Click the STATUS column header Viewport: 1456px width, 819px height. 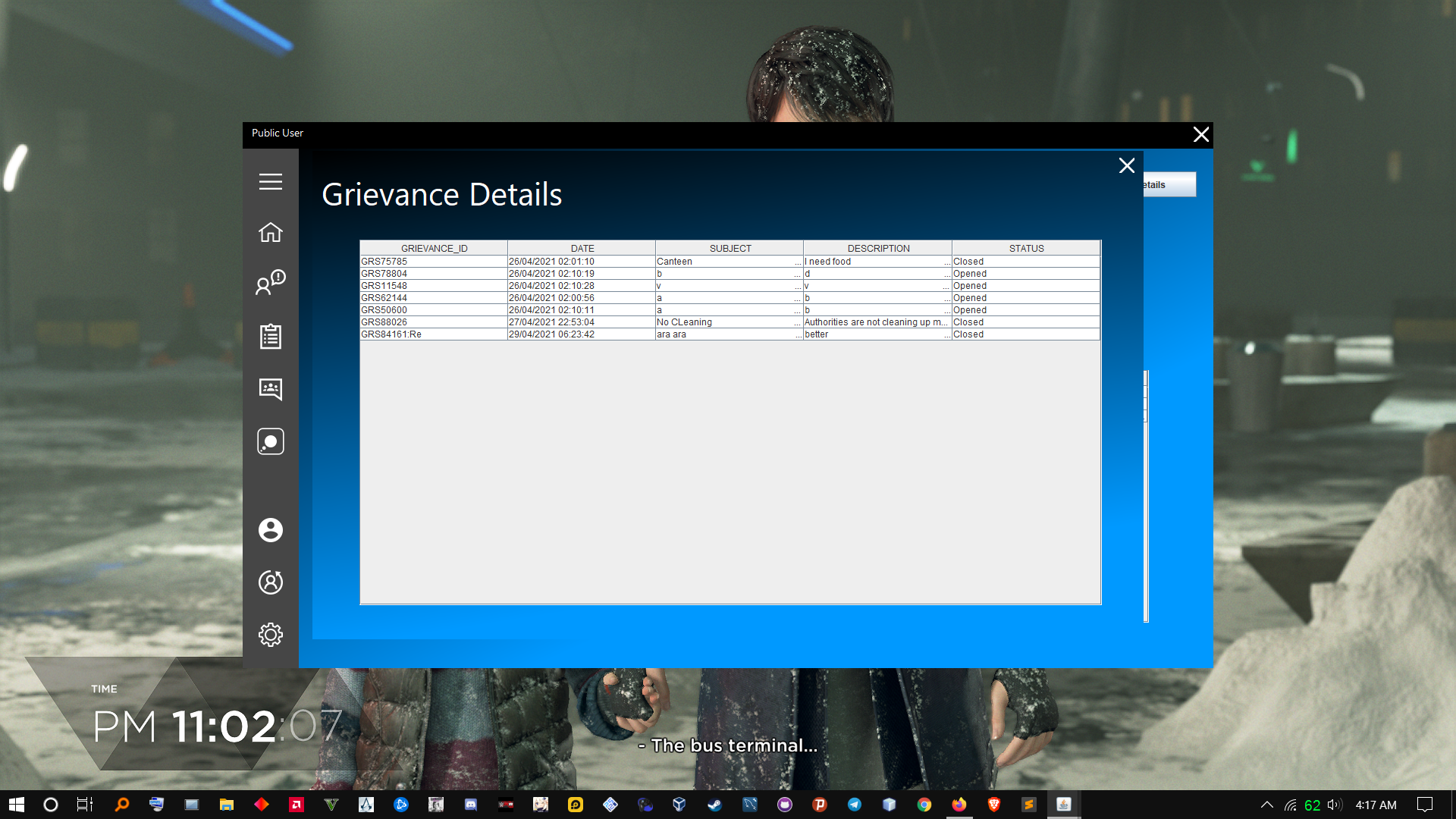tap(1025, 248)
